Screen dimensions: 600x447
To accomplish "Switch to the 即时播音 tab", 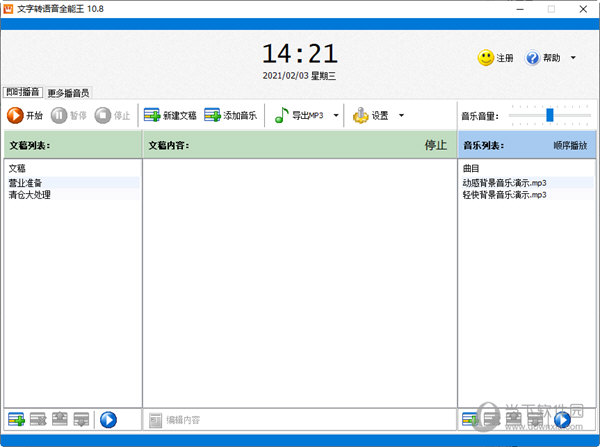I will coord(23,92).
